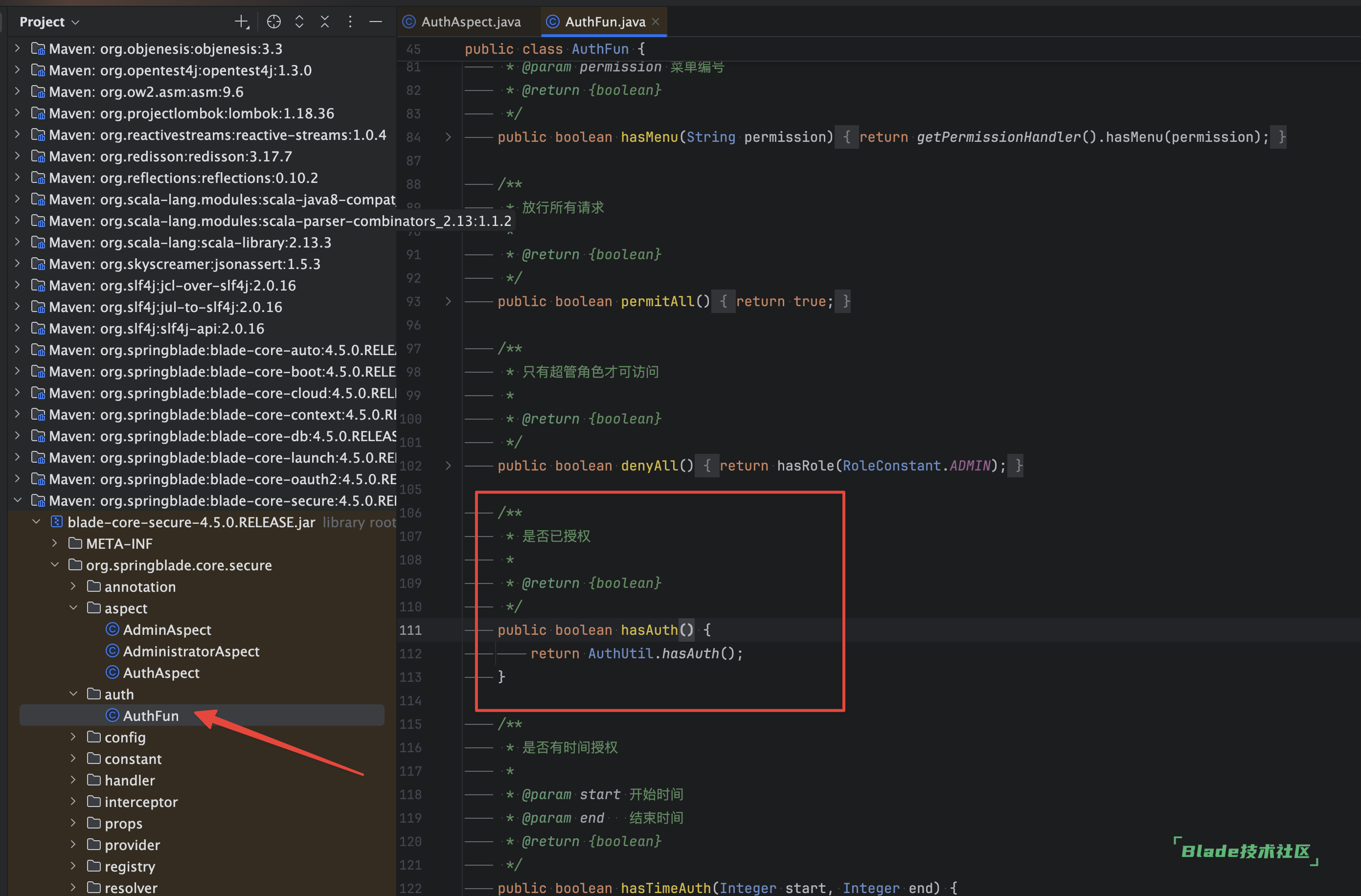Click the add (plus) icon in Project toolbar
Screen dimensions: 1361x896
coord(242,22)
